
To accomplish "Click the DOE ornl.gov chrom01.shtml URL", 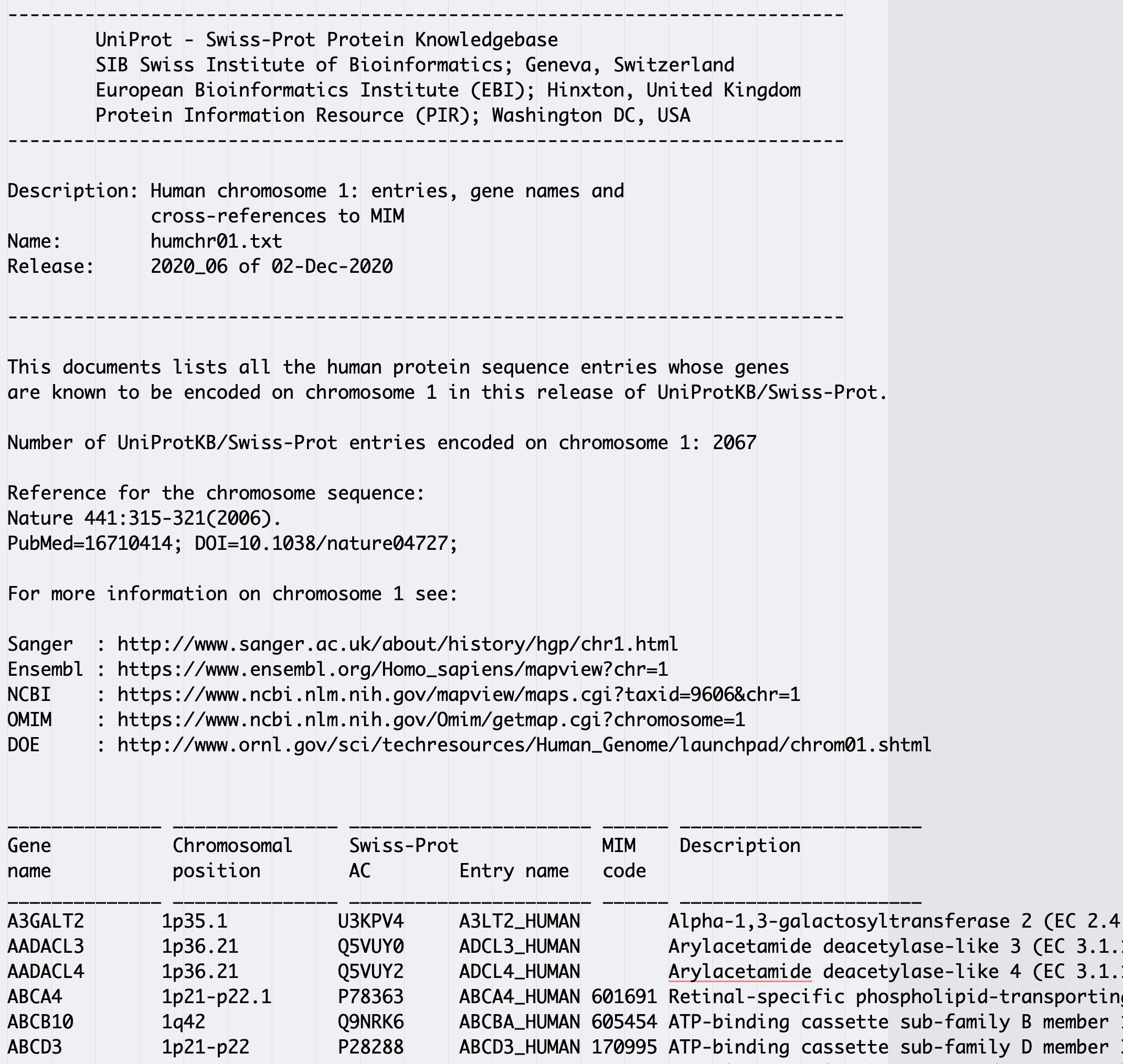I will (524, 744).
